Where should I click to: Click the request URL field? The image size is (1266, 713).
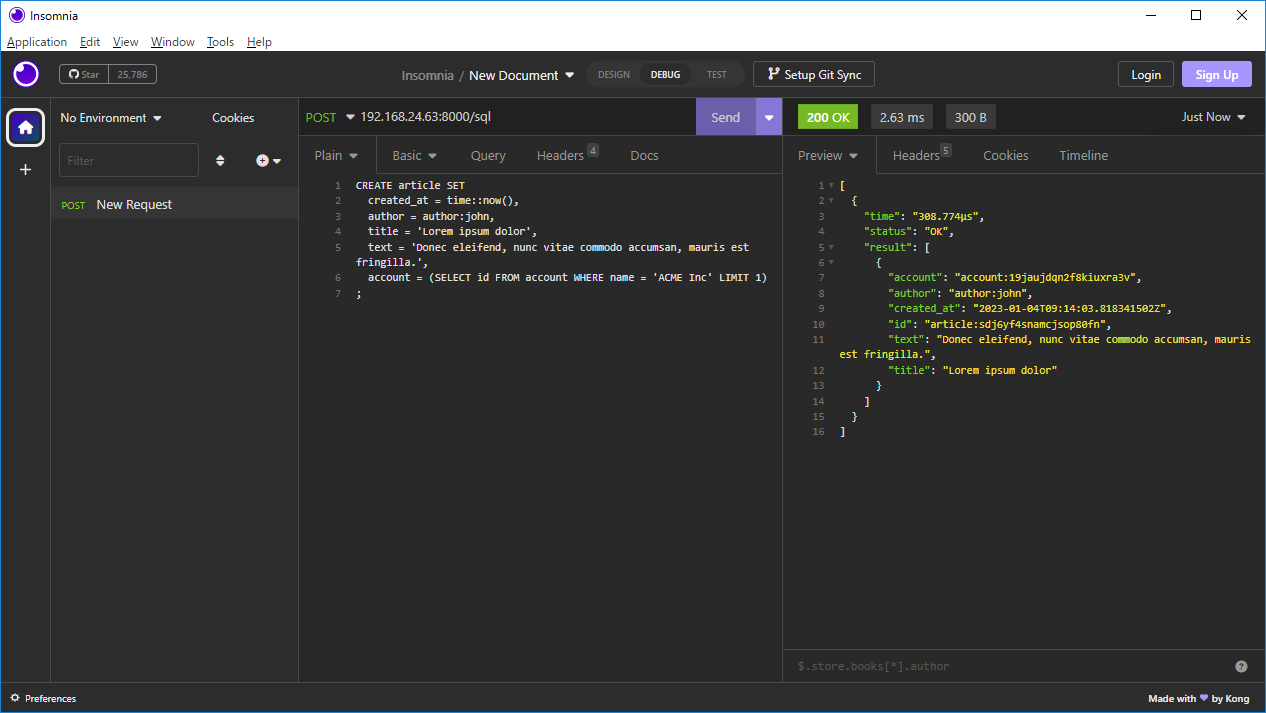[x=525, y=117]
